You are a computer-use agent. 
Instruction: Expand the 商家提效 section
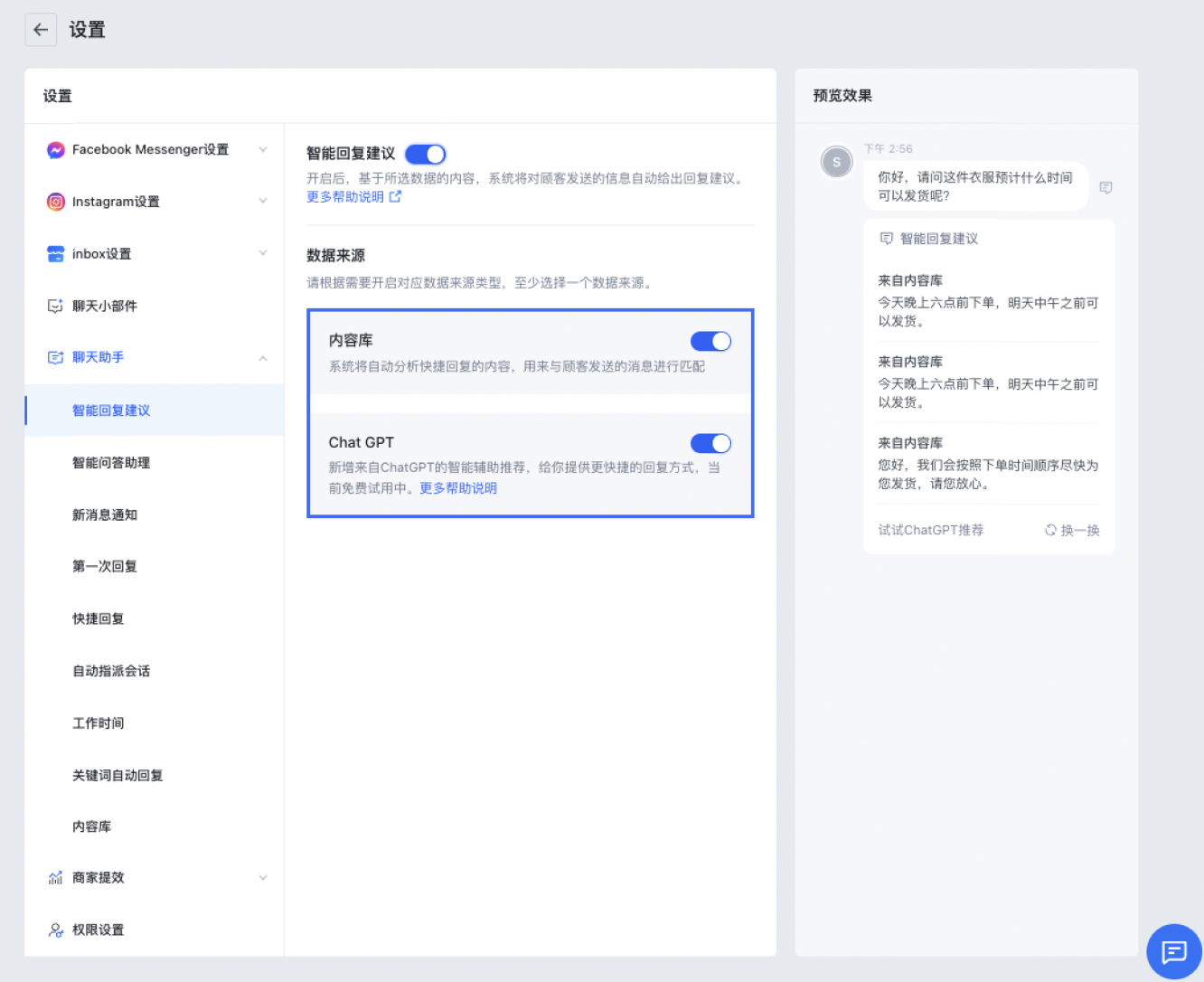coord(262,877)
